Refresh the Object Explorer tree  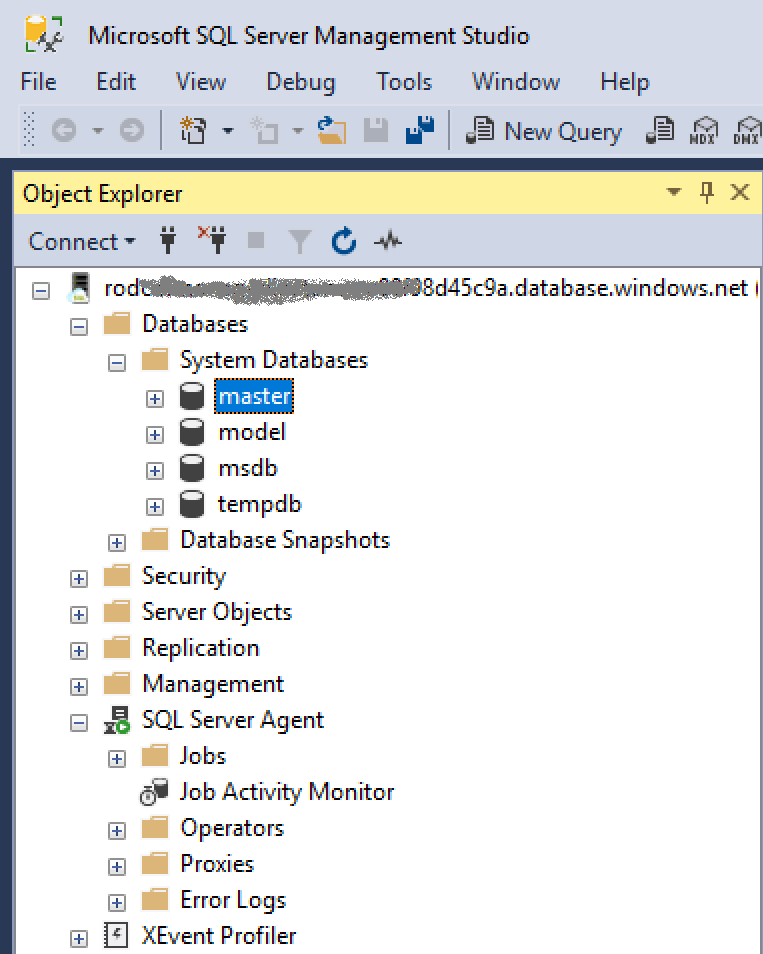click(x=343, y=241)
